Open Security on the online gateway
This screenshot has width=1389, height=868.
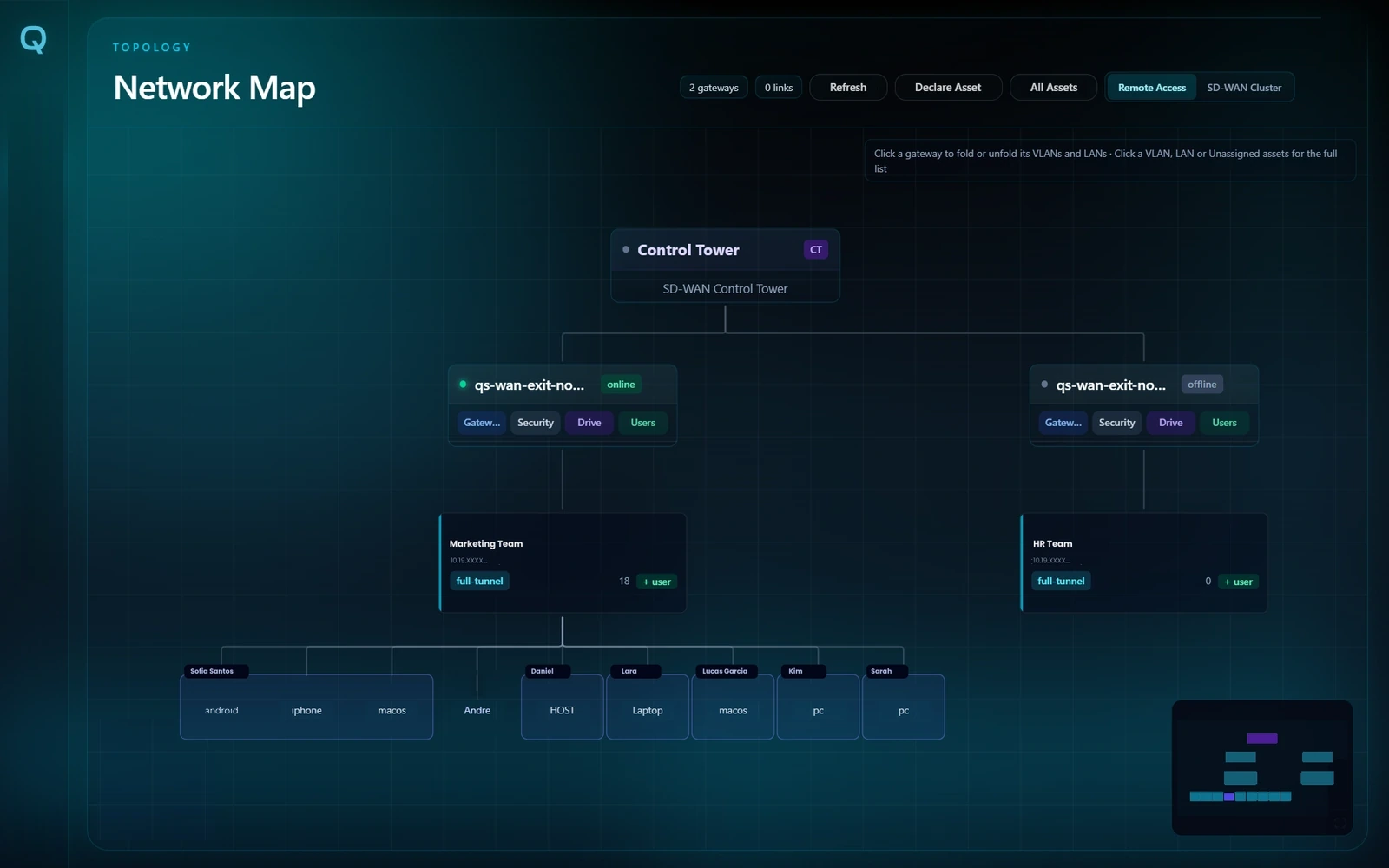coord(536,423)
